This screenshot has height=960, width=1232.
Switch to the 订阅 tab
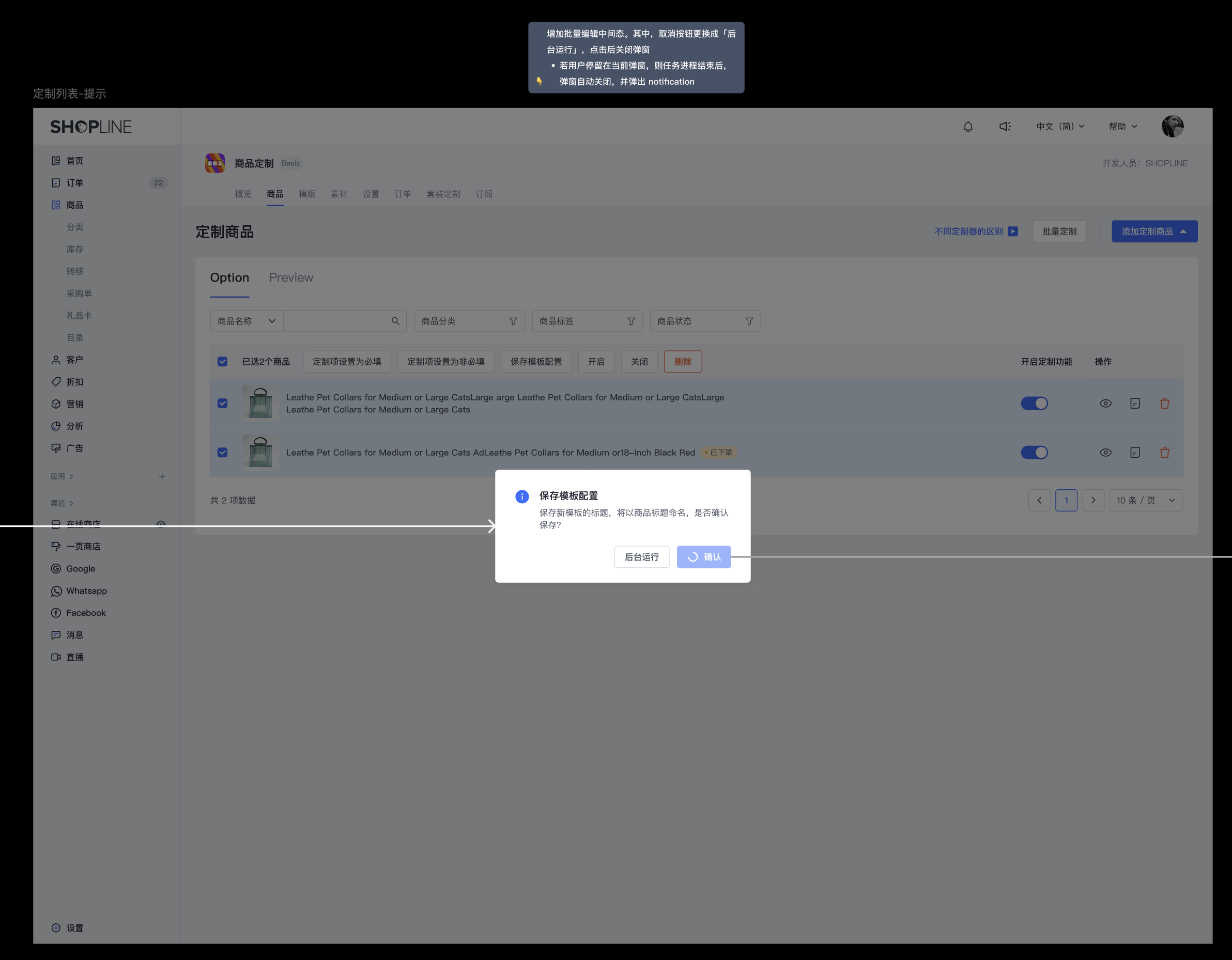coord(484,194)
